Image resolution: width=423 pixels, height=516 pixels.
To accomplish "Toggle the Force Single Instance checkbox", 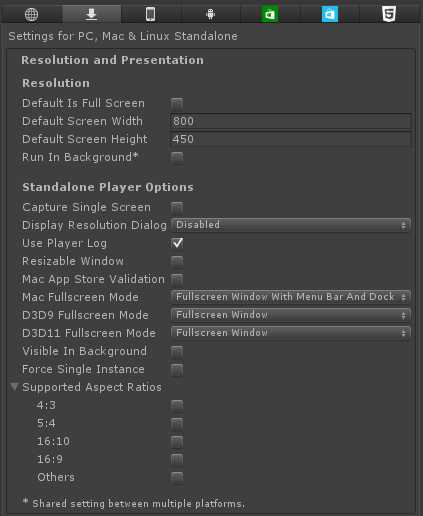I will (x=177, y=369).
